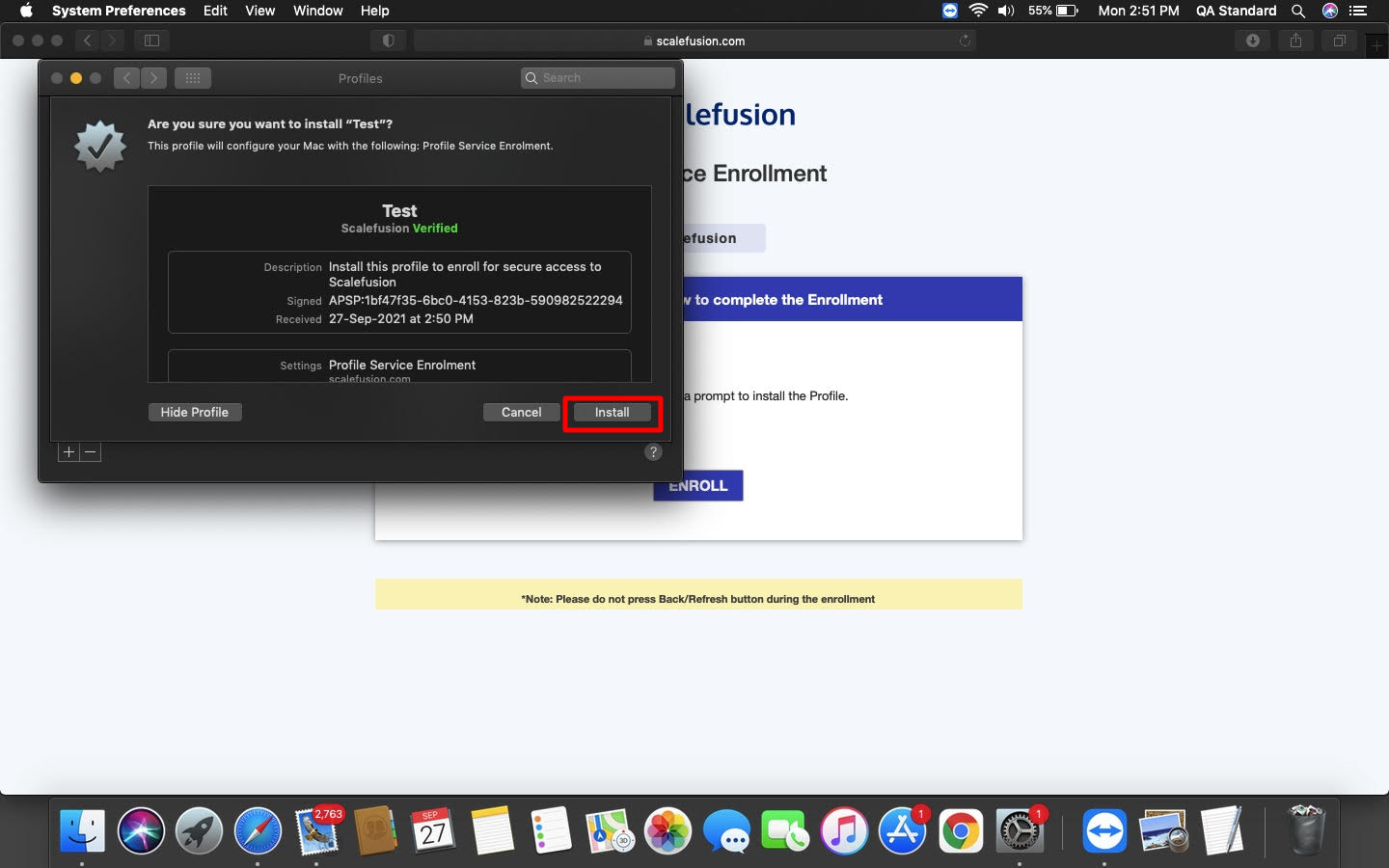The width and height of the screenshot is (1389, 868).
Task: Open the Wi-Fi status menu
Action: pyautogui.click(x=978, y=11)
